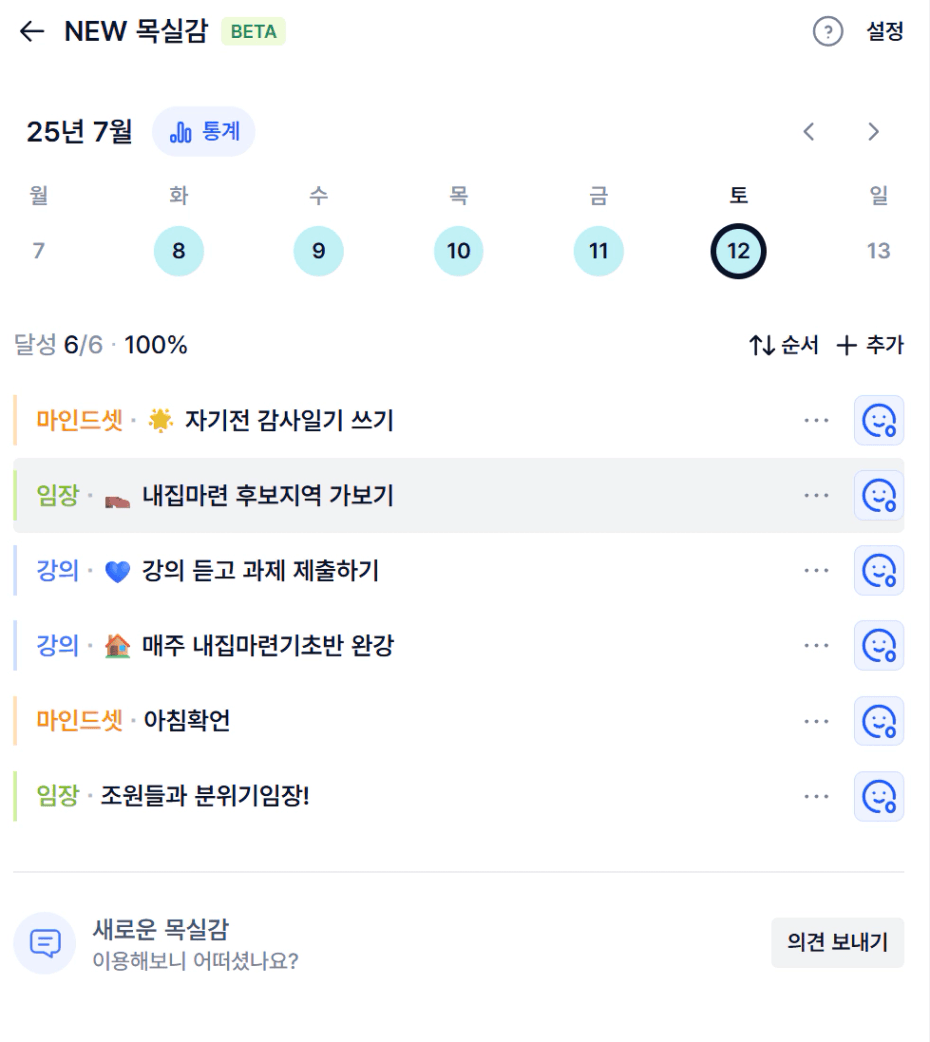Viewport: 930px width, 1042px height.
Task: Toggle emoji check for 강의 듣고 과제 제출하기
Action: pyautogui.click(x=879, y=571)
